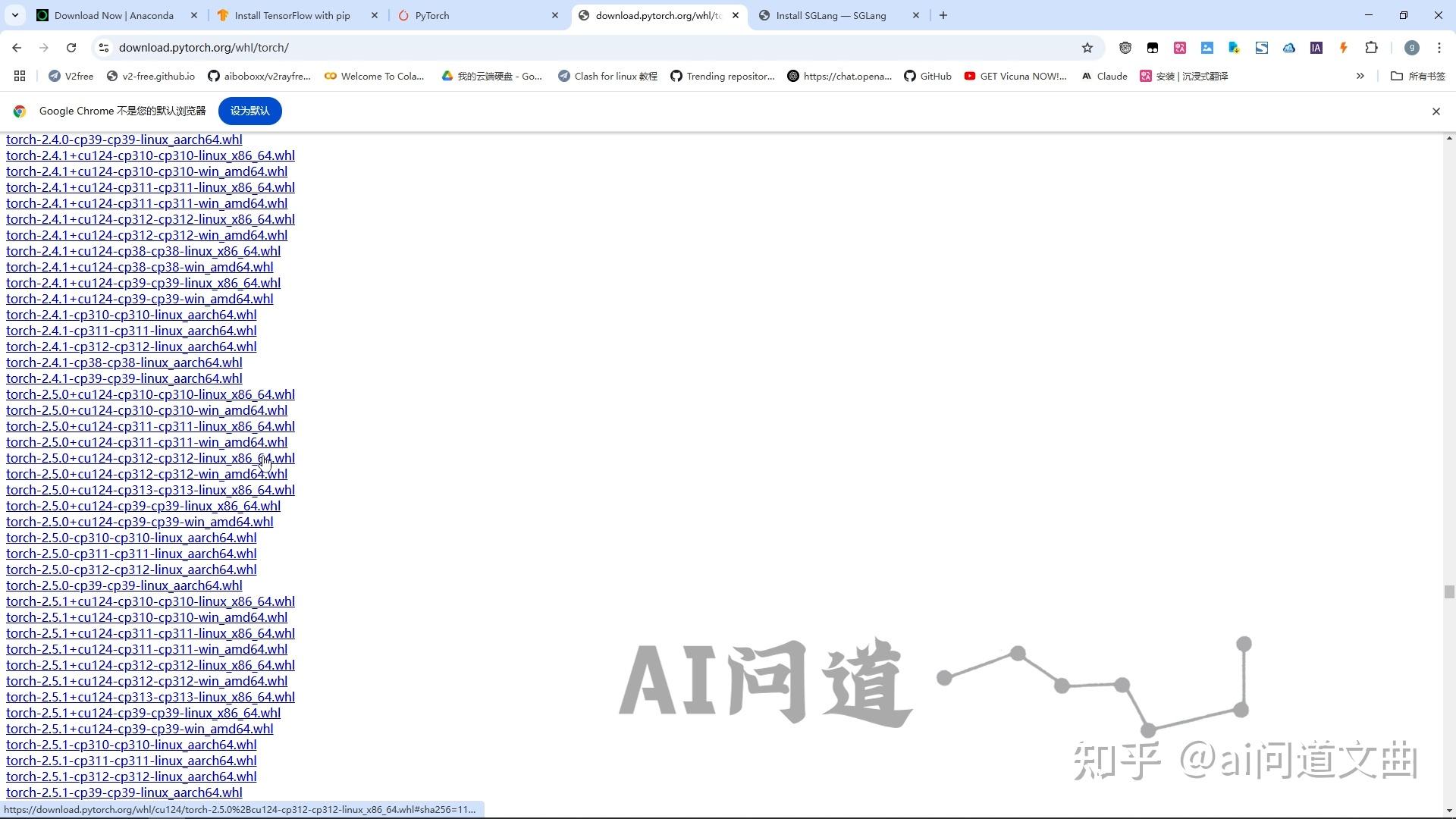Download torch-2.5.0+cu124-cp312-cp312-linux_x86_64.whl
This screenshot has width=1456, height=819.
tap(150, 458)
